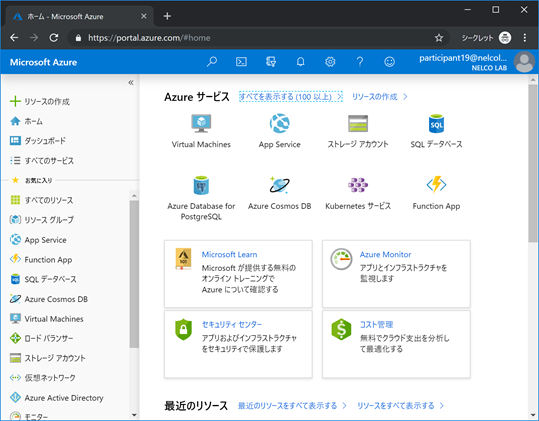Click the browser address bar
The height and width of the screenshot is (421, 539).
click(x=258, y=38)
